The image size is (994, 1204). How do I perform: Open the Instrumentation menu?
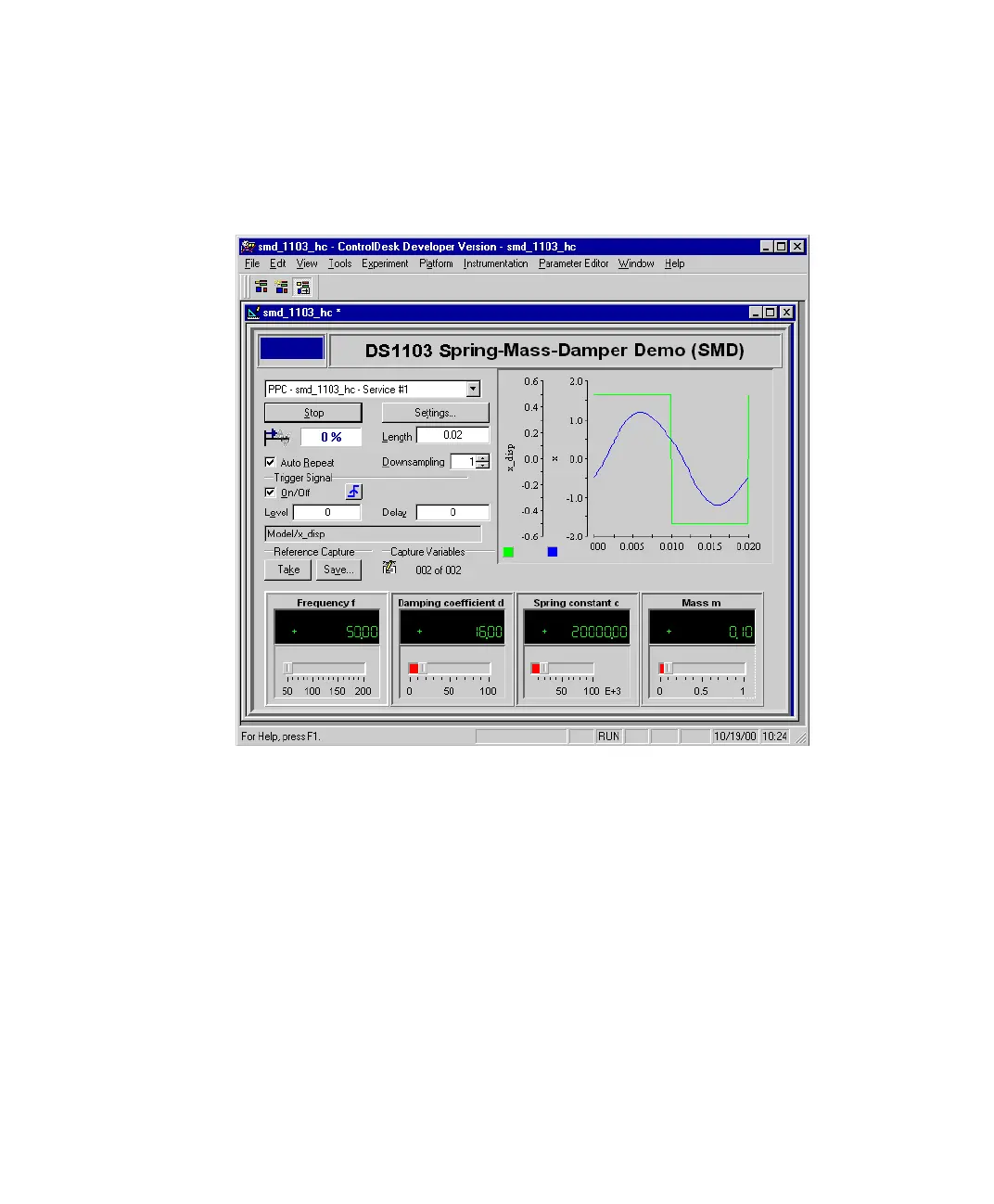(x=496, y=263)
